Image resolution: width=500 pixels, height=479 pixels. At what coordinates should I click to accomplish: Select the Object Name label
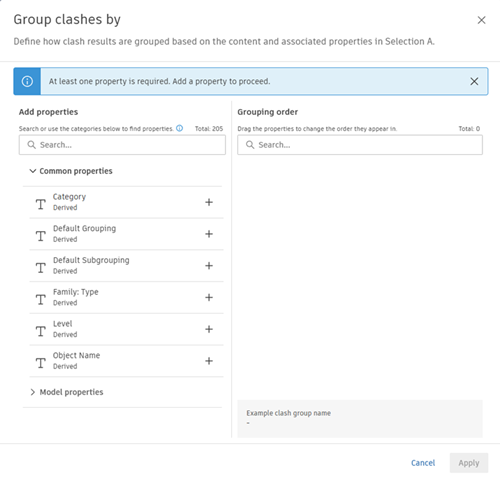click(x=76, y=355)
